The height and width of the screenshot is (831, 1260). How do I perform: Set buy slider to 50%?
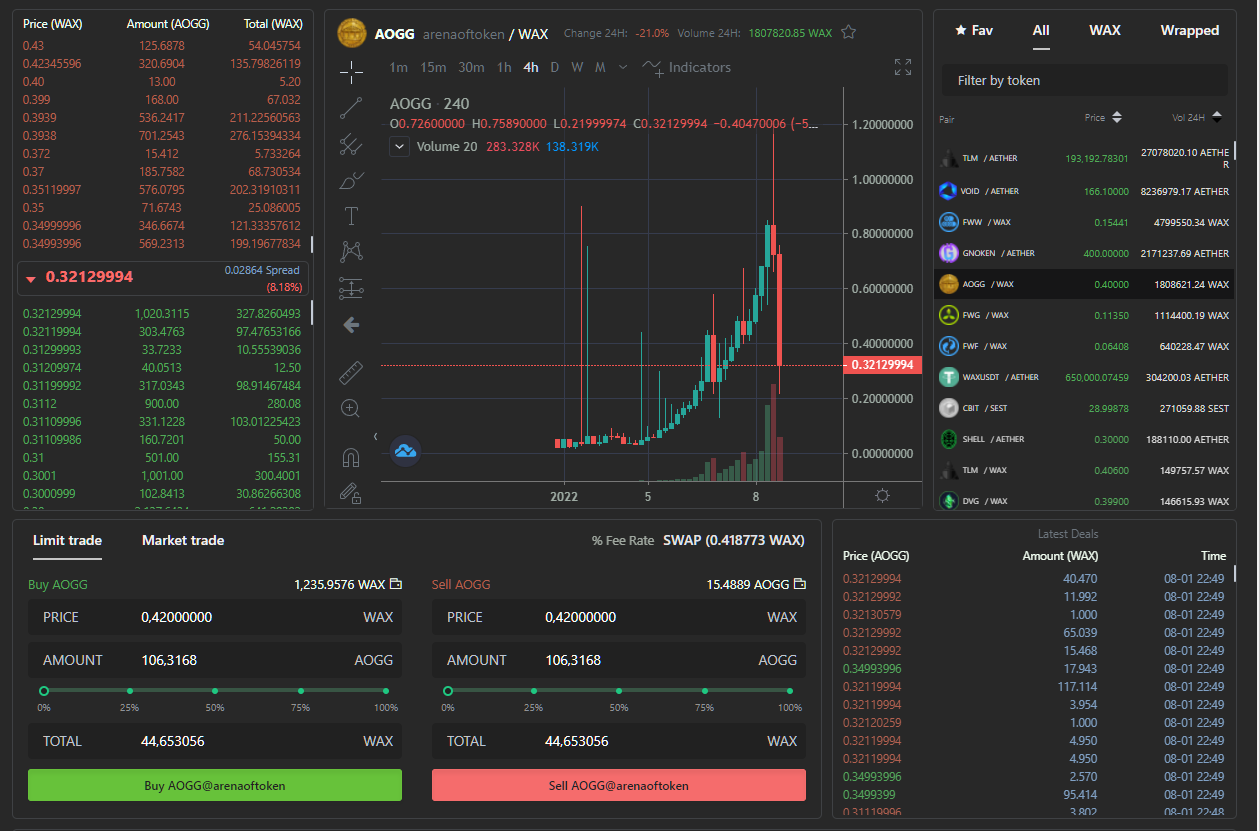pyautogui.click(x=215, y=690)
